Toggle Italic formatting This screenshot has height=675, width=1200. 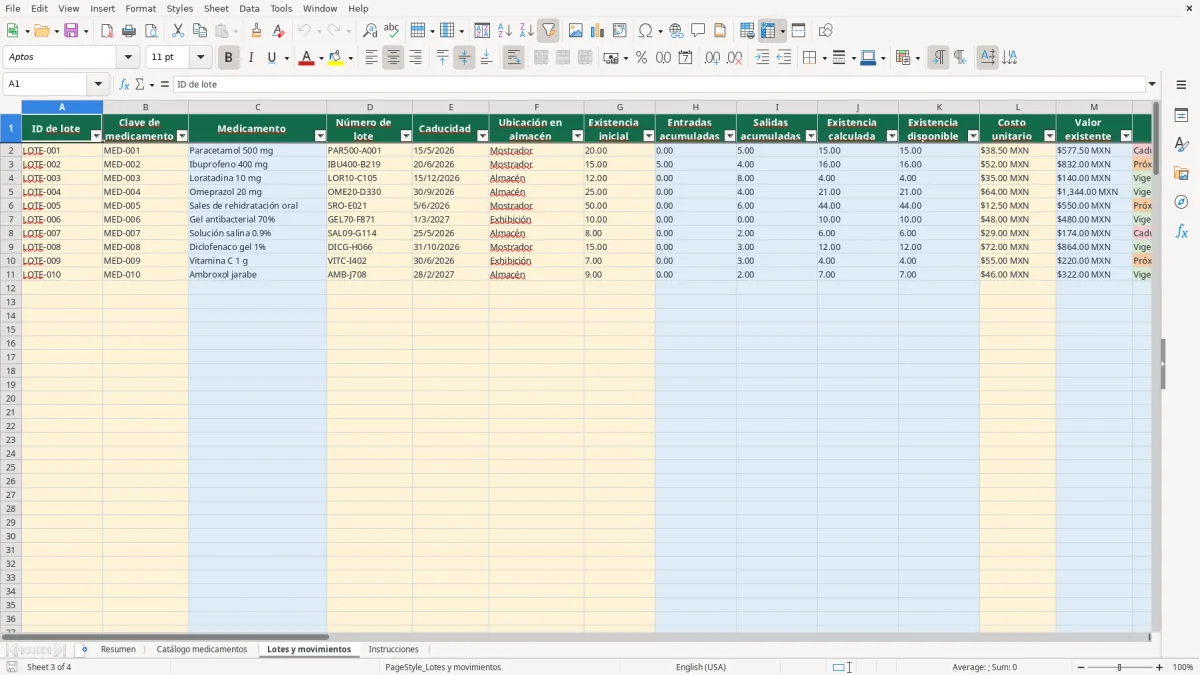click(250, 58)
